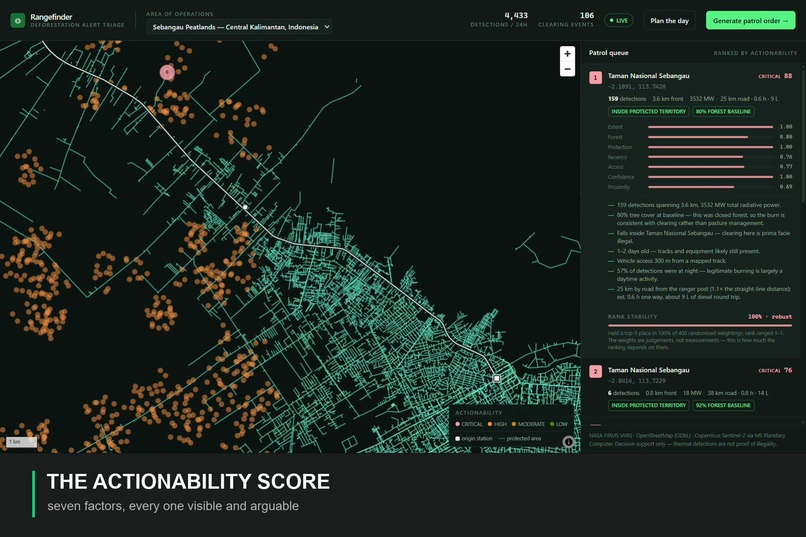Click the '100% · robust' stability value

pyautogui.click(x=770, y=317)
